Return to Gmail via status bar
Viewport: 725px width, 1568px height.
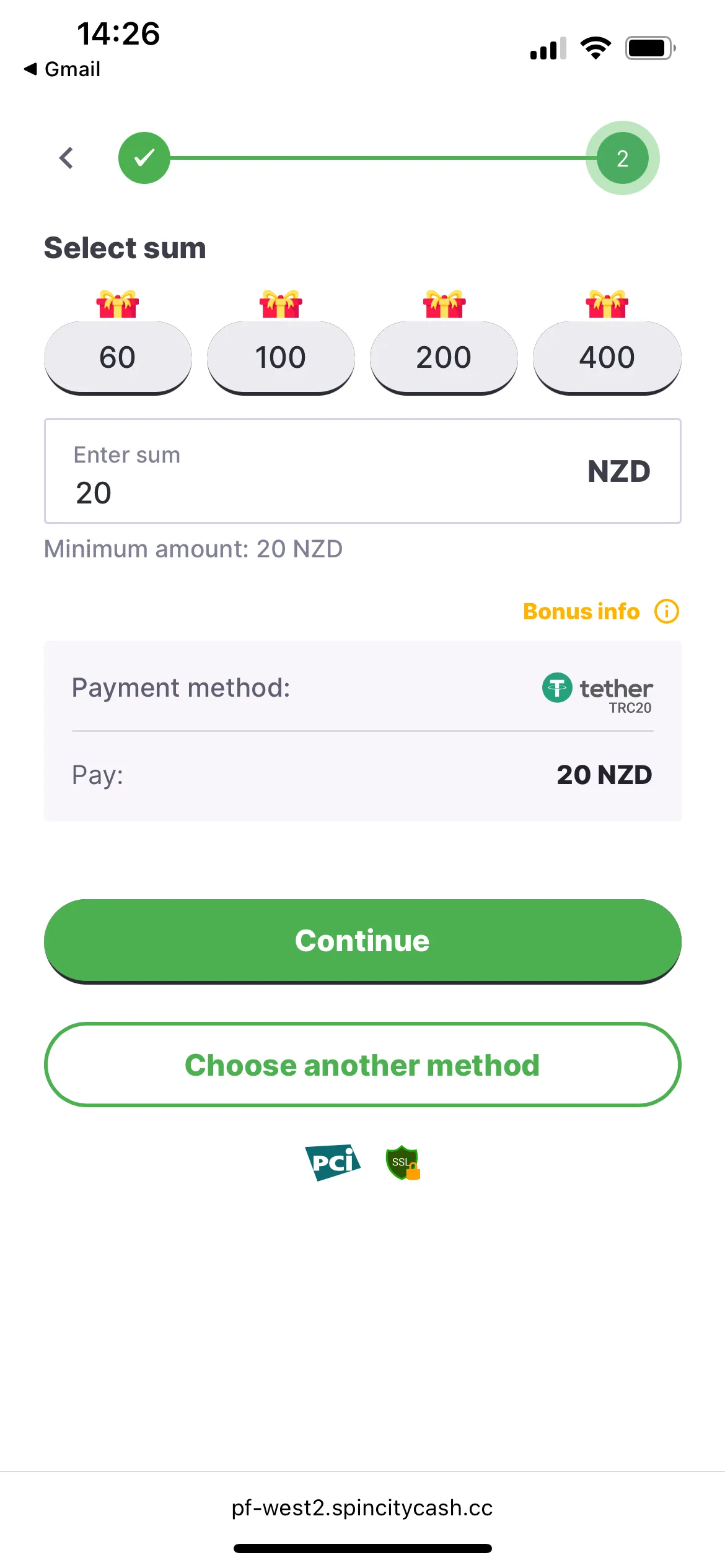[62, 69]
